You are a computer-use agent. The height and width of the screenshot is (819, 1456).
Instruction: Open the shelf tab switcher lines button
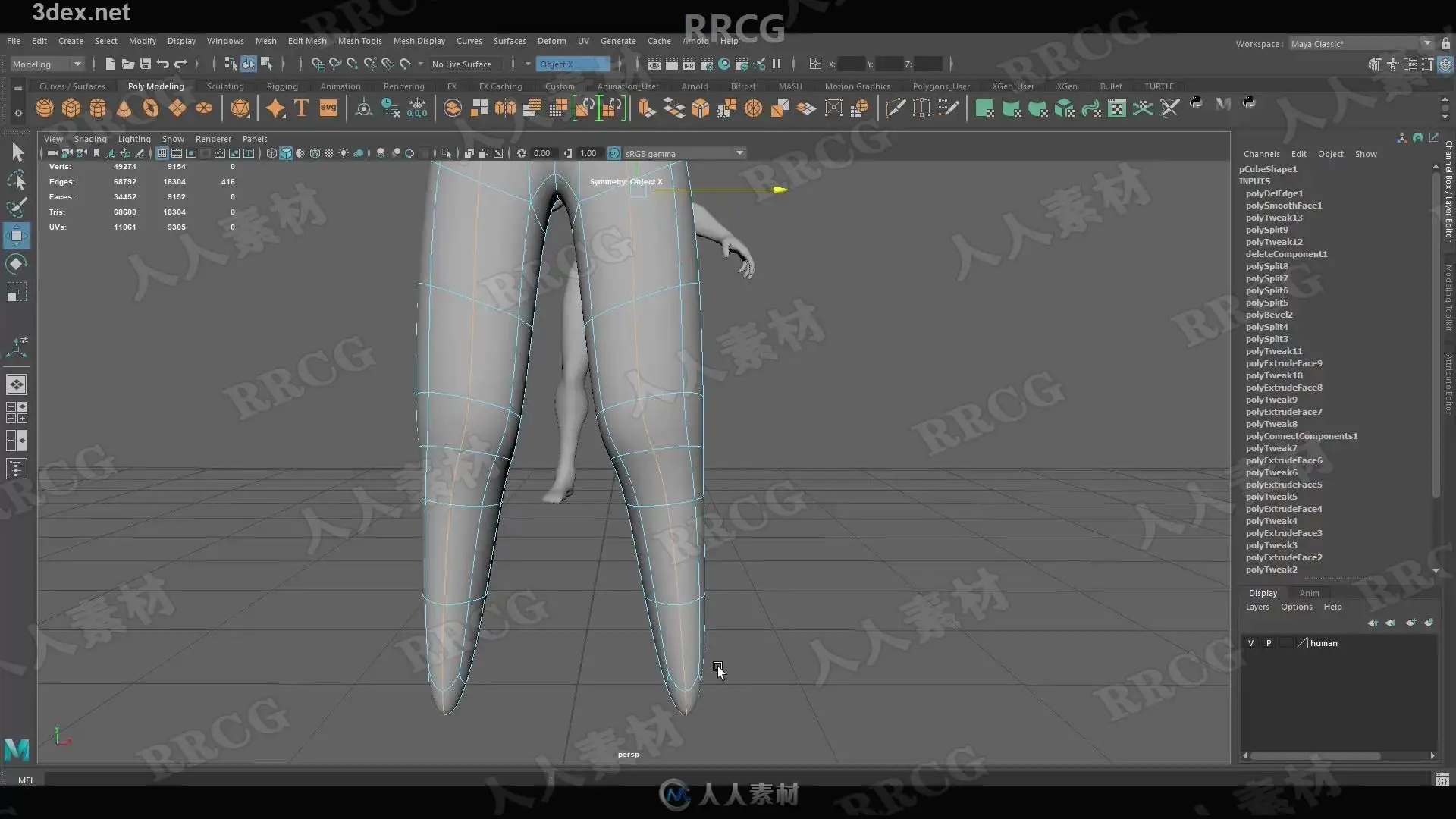coord(18,88)
